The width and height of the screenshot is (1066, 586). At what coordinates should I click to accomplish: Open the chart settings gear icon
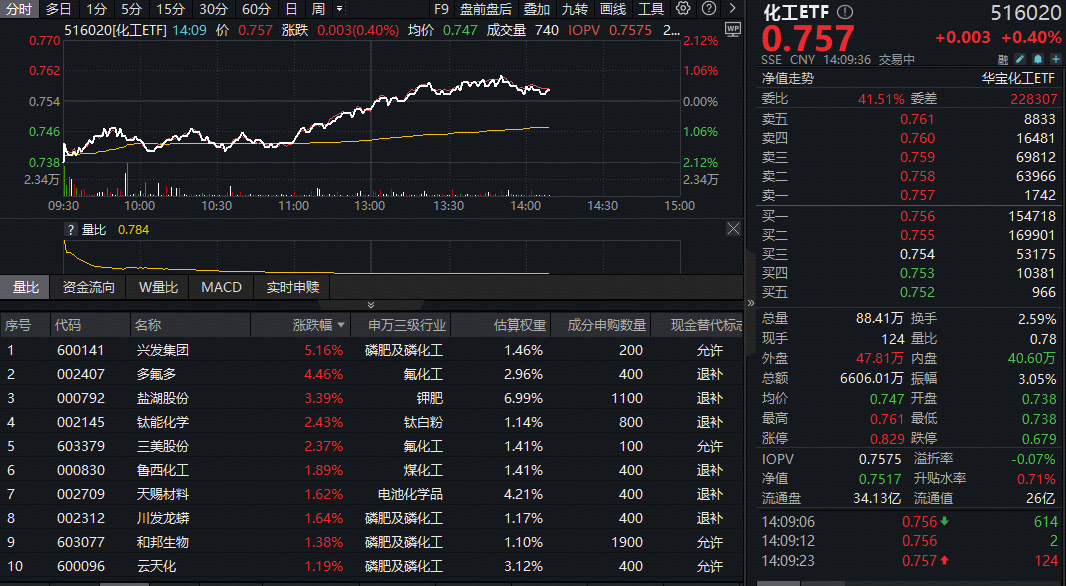683,9
